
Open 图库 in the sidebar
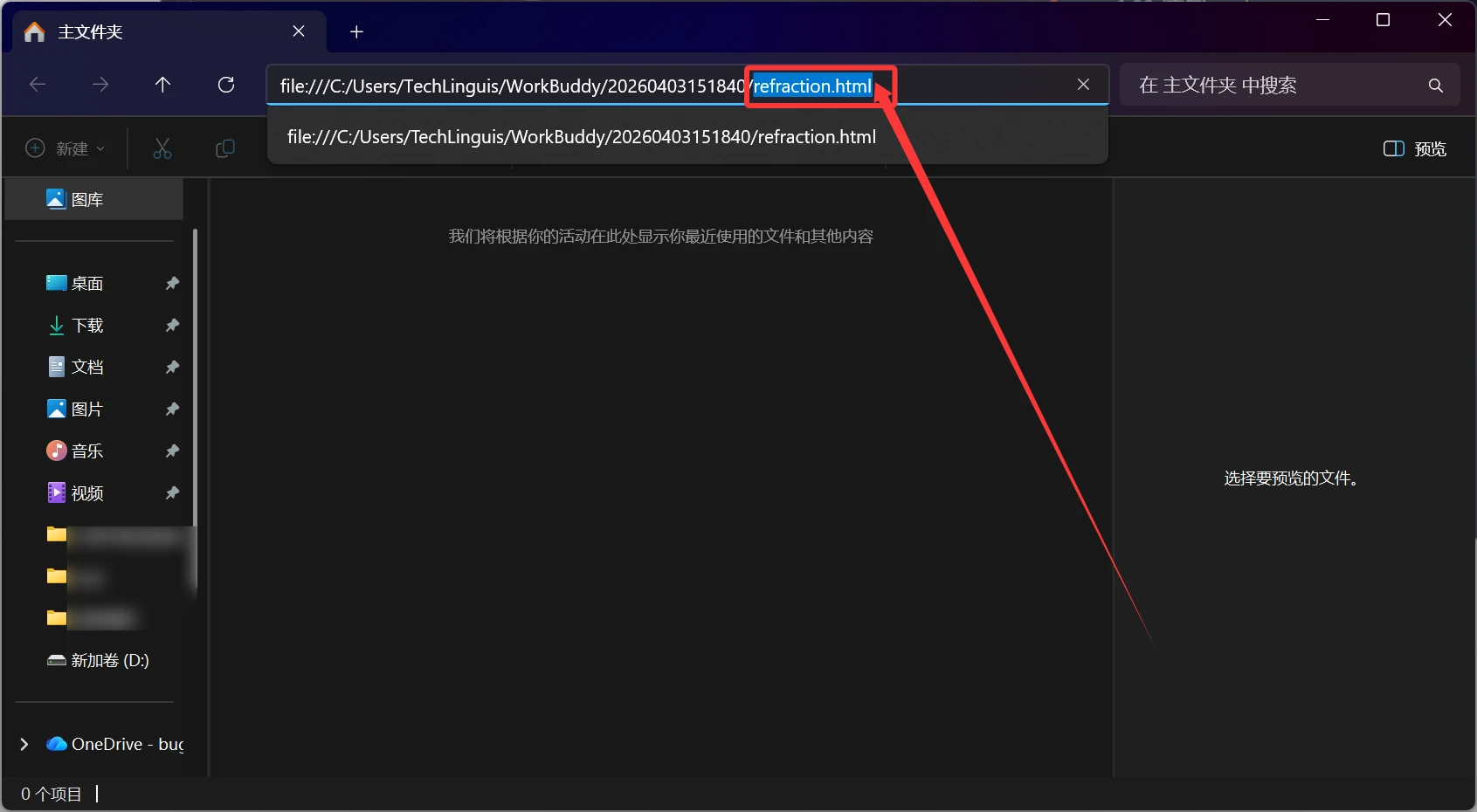[x=86, y=200]
